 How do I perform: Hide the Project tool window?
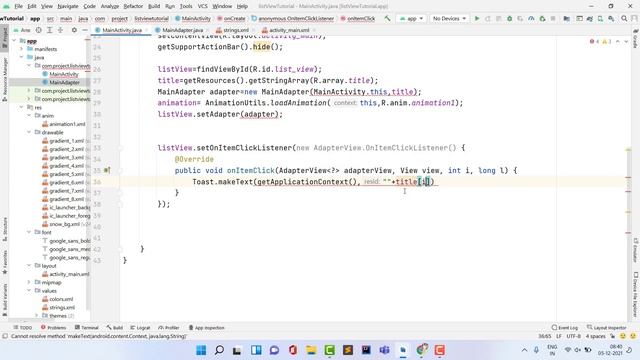pos(84,30)
